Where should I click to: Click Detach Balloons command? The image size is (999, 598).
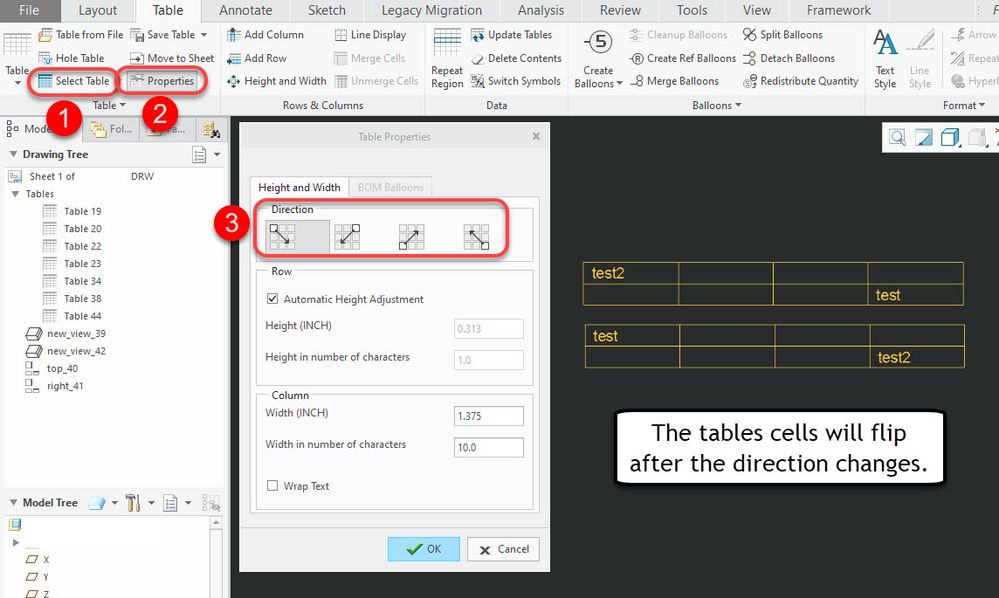click(x=789, y=58)
